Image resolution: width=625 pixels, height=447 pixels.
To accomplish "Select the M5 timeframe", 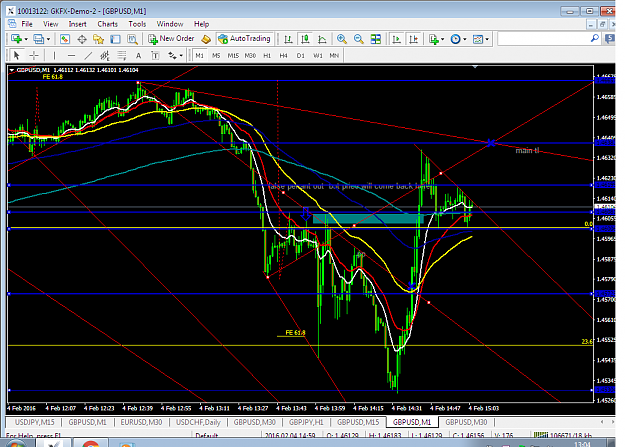I will [x=216, y=55].
